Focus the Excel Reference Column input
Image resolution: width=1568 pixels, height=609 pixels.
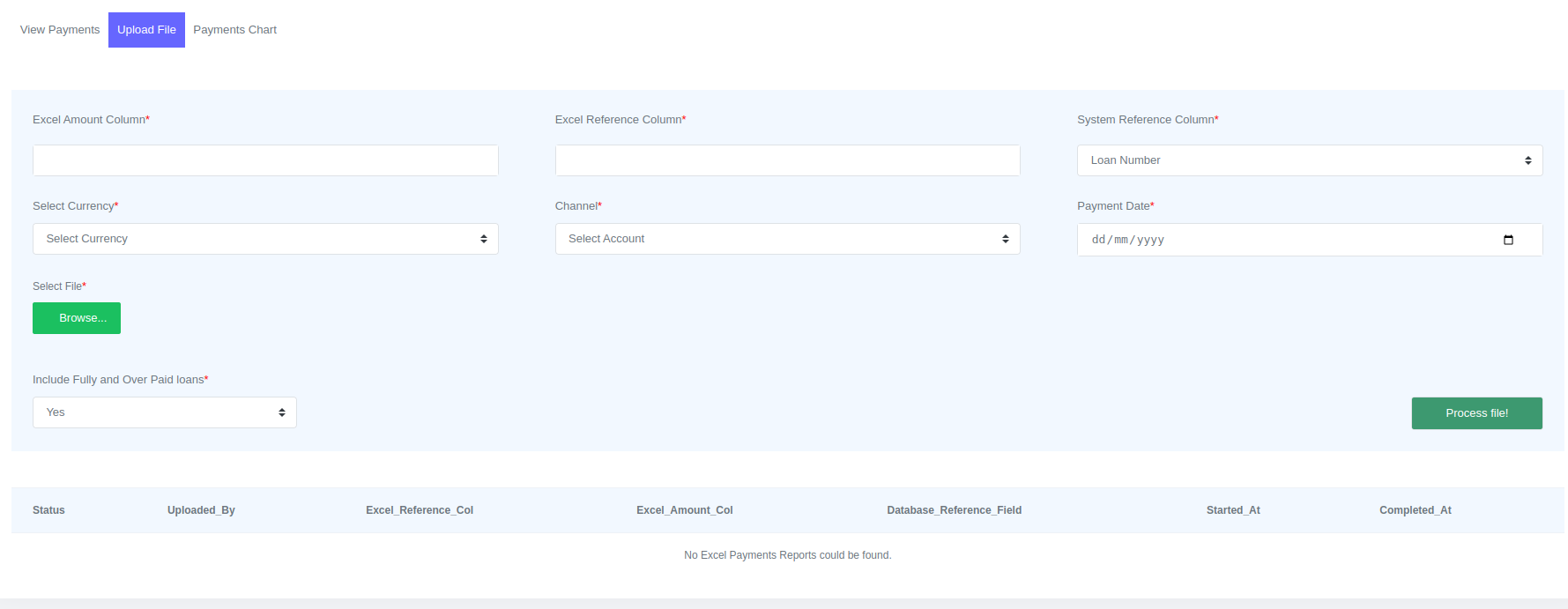(x=787, y=160)
